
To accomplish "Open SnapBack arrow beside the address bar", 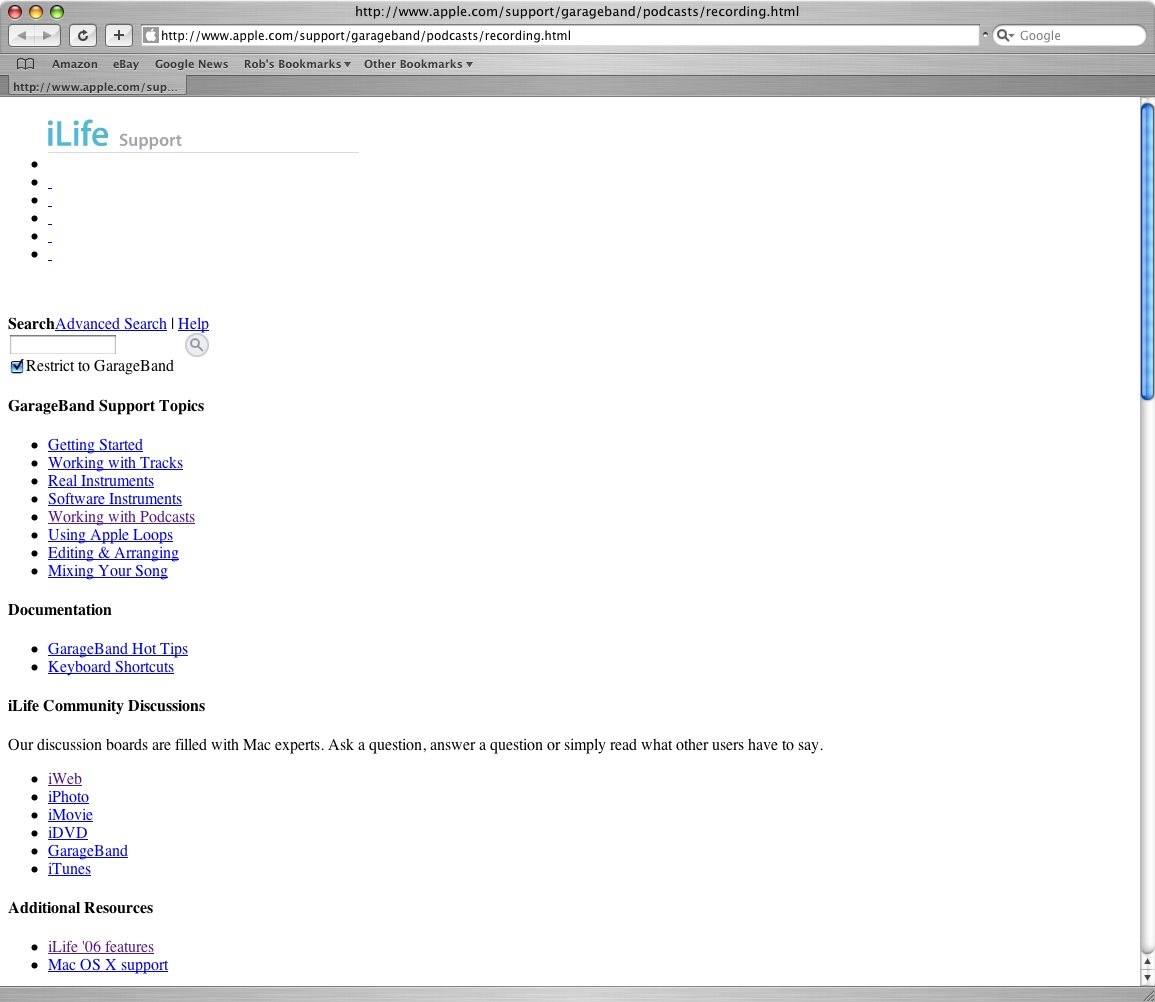I will (x=985, y=35).
